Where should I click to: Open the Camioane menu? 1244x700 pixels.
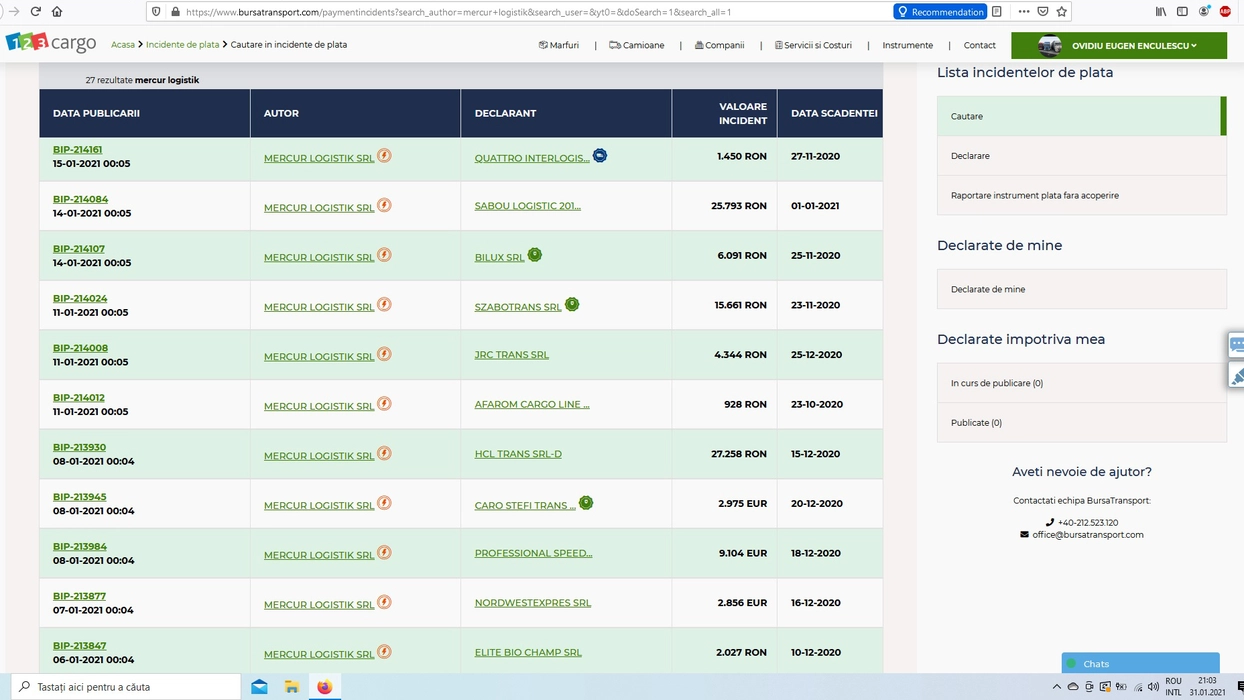point(637,45)
